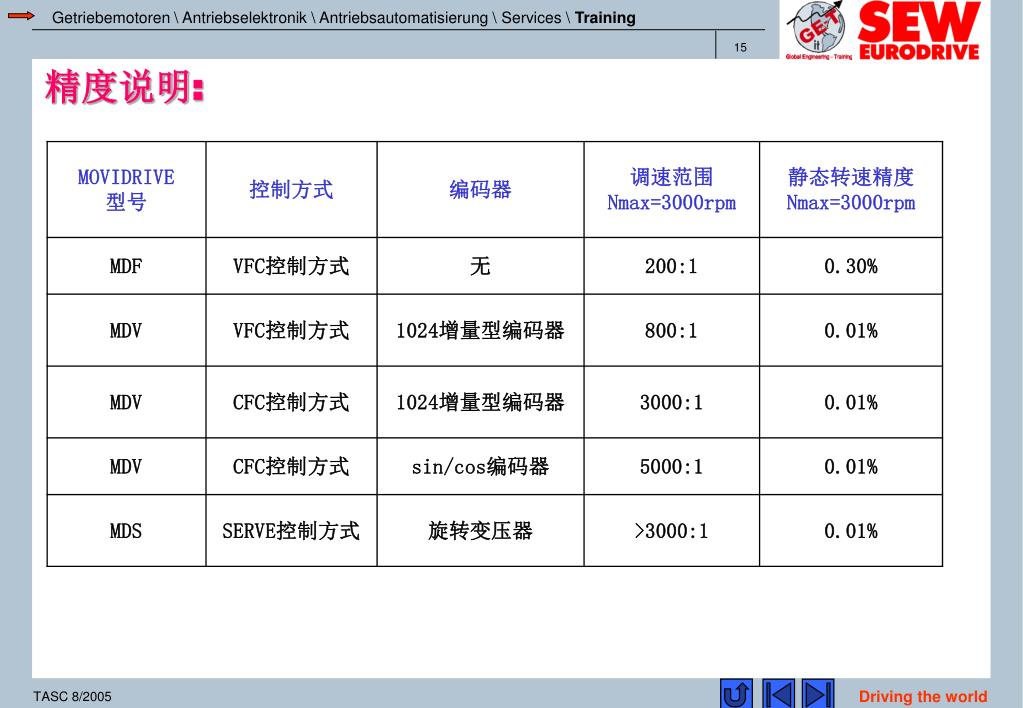Image resolution: width=1023 pixels, height=708 pixels.
Task: Select the MDS model cell
Action: (127, 531)
